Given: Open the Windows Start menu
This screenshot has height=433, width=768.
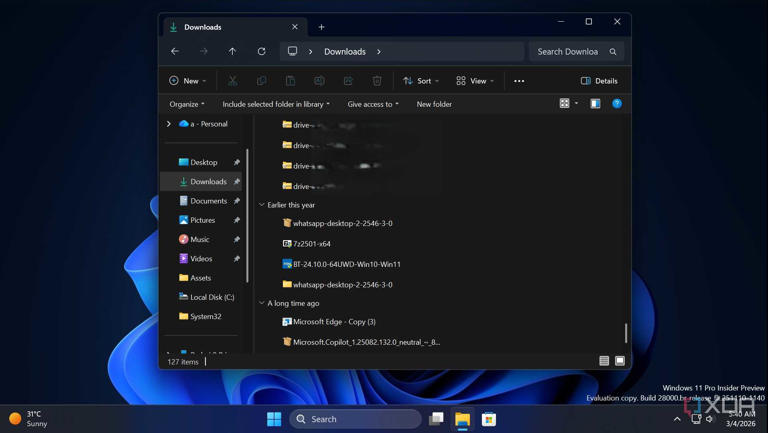Looking at the screenshot, I should [274, 419].
